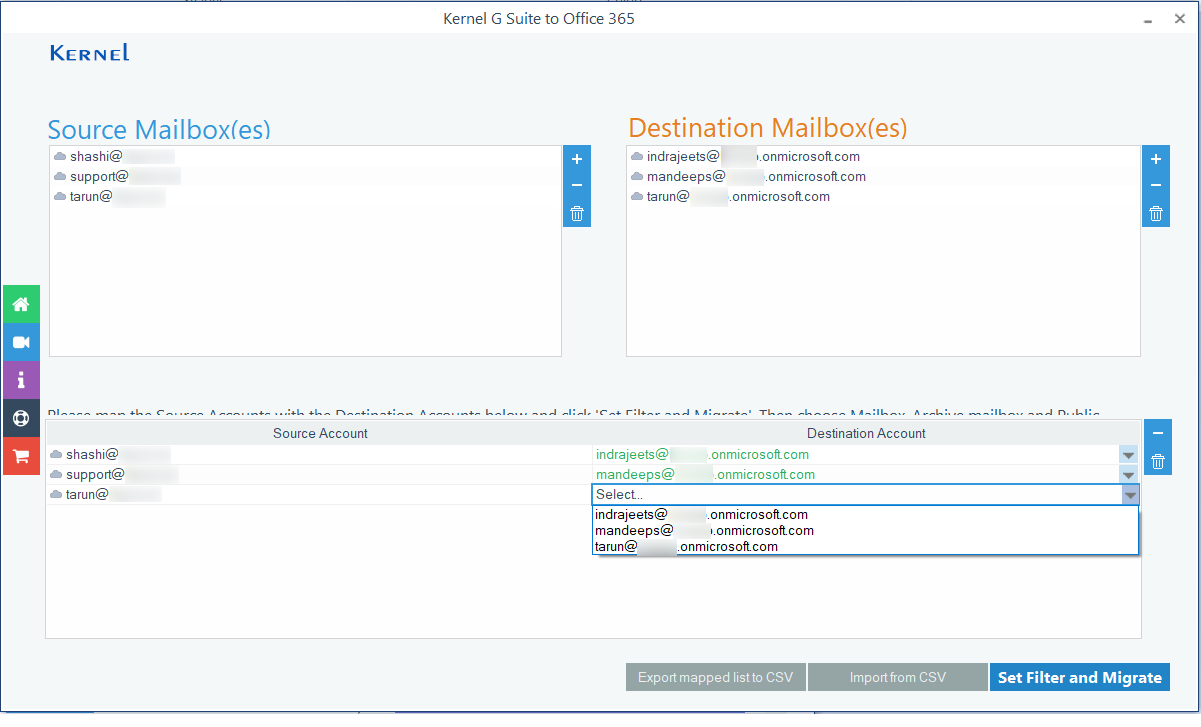Click the green mandeeps mapped destination cell
This screenshot has height=727, width=1201.
click(856, 475)
